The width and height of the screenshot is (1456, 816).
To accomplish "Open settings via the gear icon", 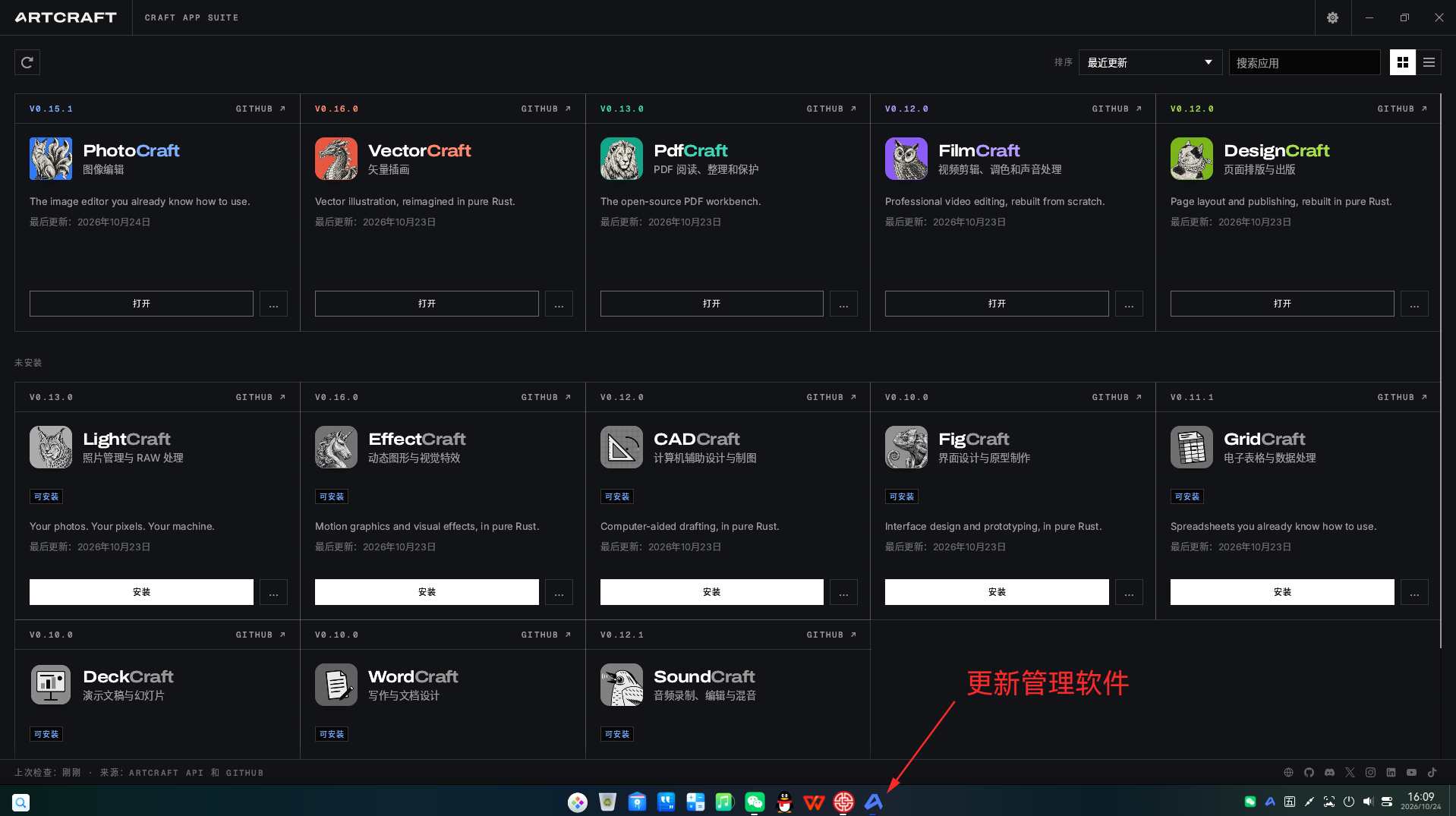I will [x=1332, y=17].
